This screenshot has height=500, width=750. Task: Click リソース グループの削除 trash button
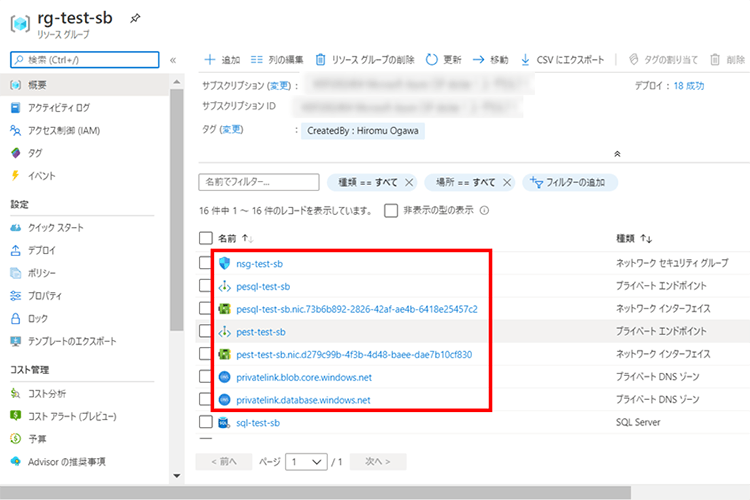364,60
